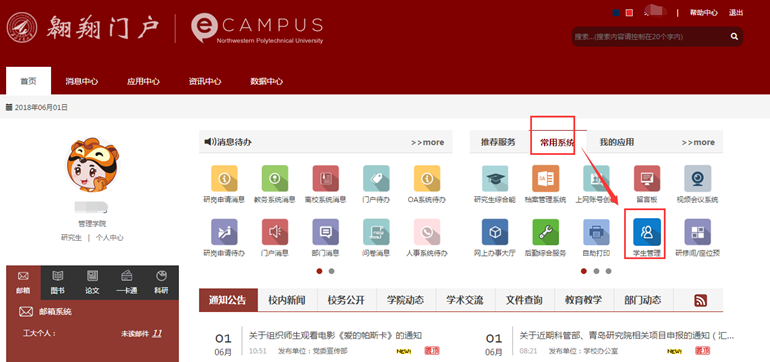Click 退出 to log out
This screenshot has height=362, width=770.
click(736, 13)
